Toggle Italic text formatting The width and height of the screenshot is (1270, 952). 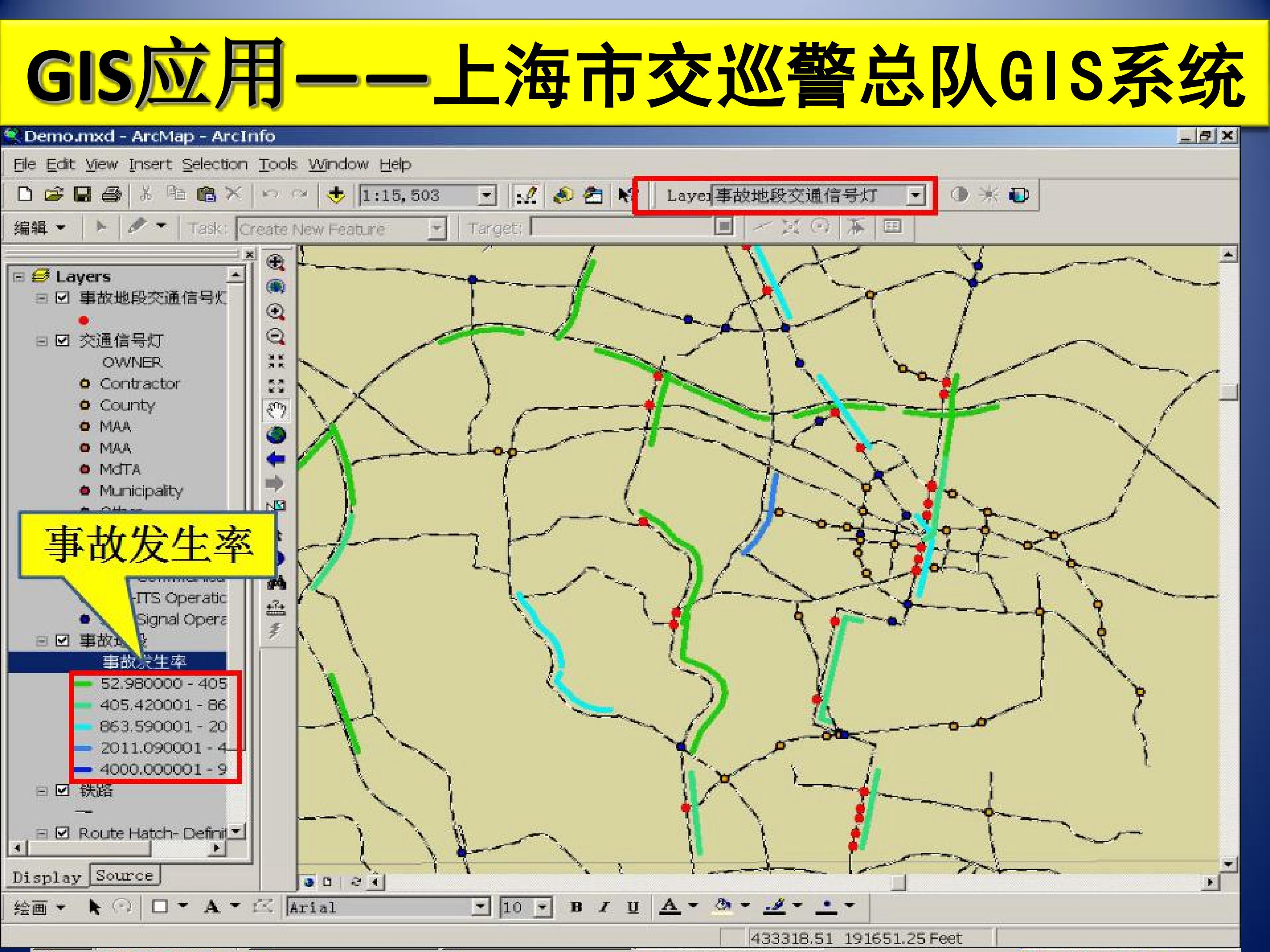604,907
